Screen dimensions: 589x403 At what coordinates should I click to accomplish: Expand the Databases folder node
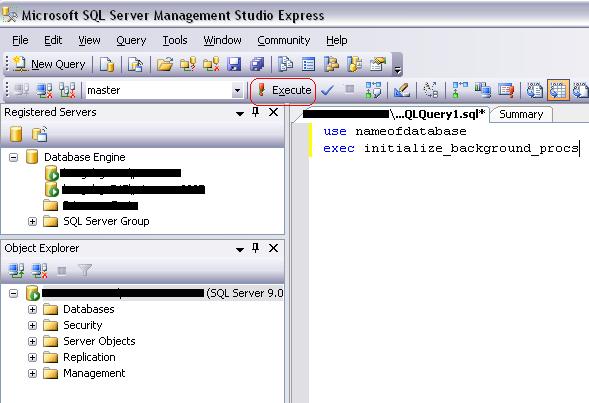pyautogui.click(x=33, y=309)
